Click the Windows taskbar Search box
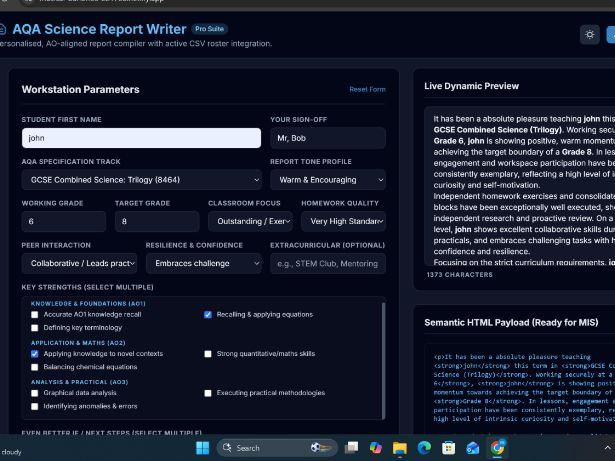 (277, 448)
